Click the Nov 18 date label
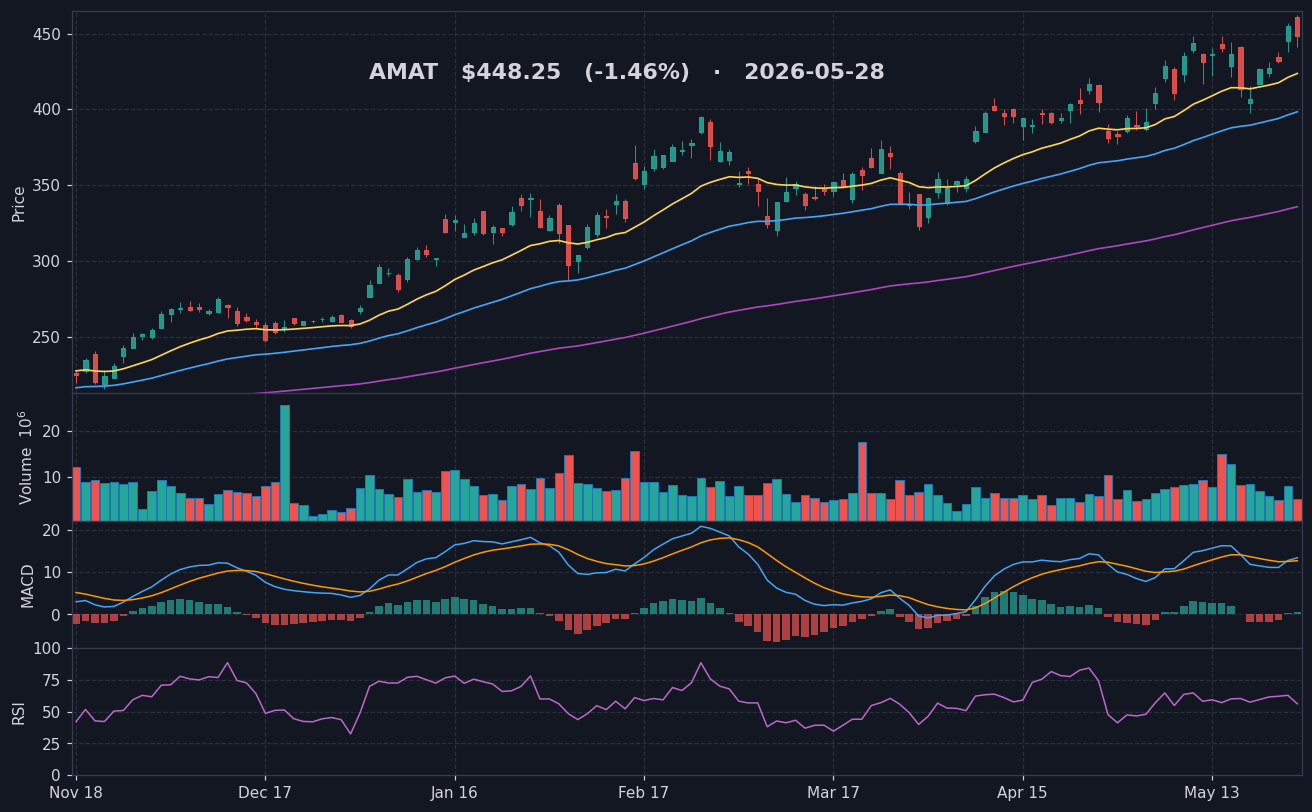Viewport: 1312px width, 812px height. (x=76, y=794)
